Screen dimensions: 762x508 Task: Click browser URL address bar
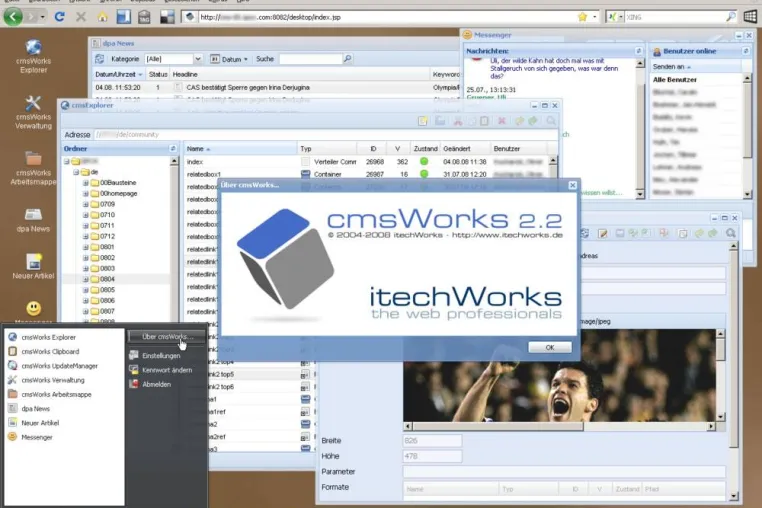coord(386,17)
